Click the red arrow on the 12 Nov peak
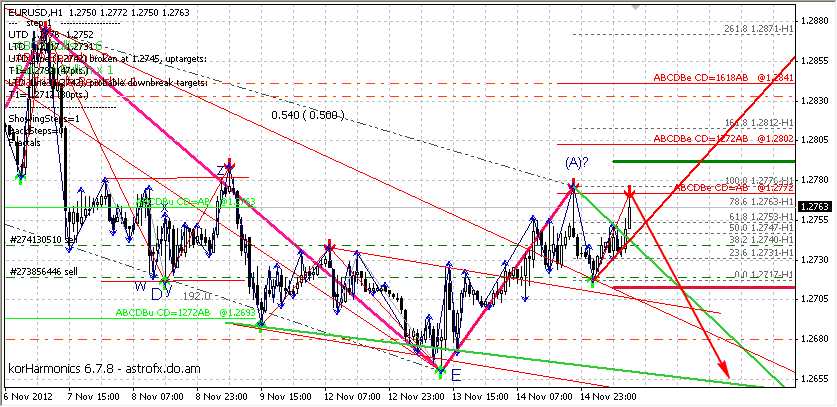The image size is (837, 407). (329, 246)
